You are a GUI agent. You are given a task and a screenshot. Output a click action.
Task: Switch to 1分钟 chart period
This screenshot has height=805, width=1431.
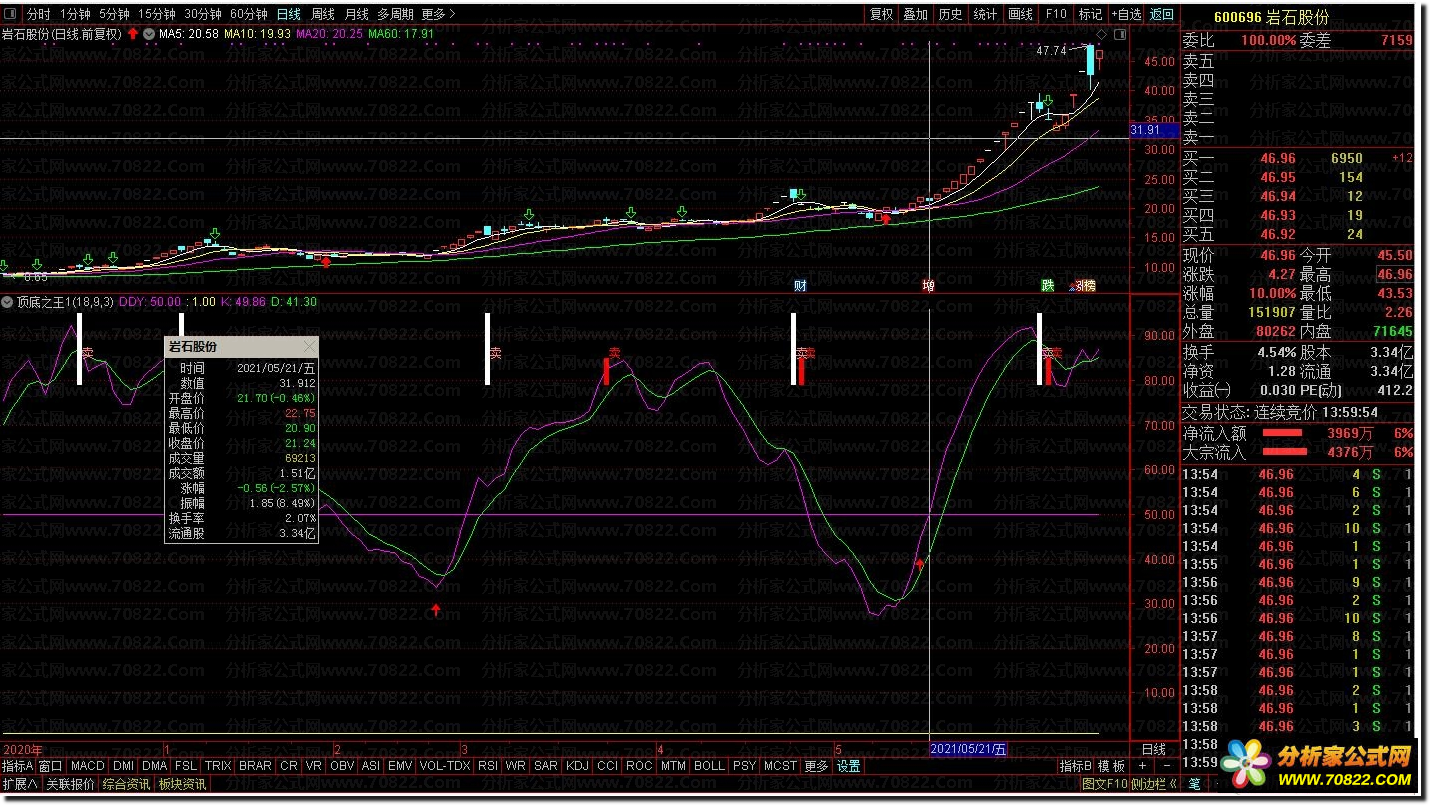(x=75, y=15)
